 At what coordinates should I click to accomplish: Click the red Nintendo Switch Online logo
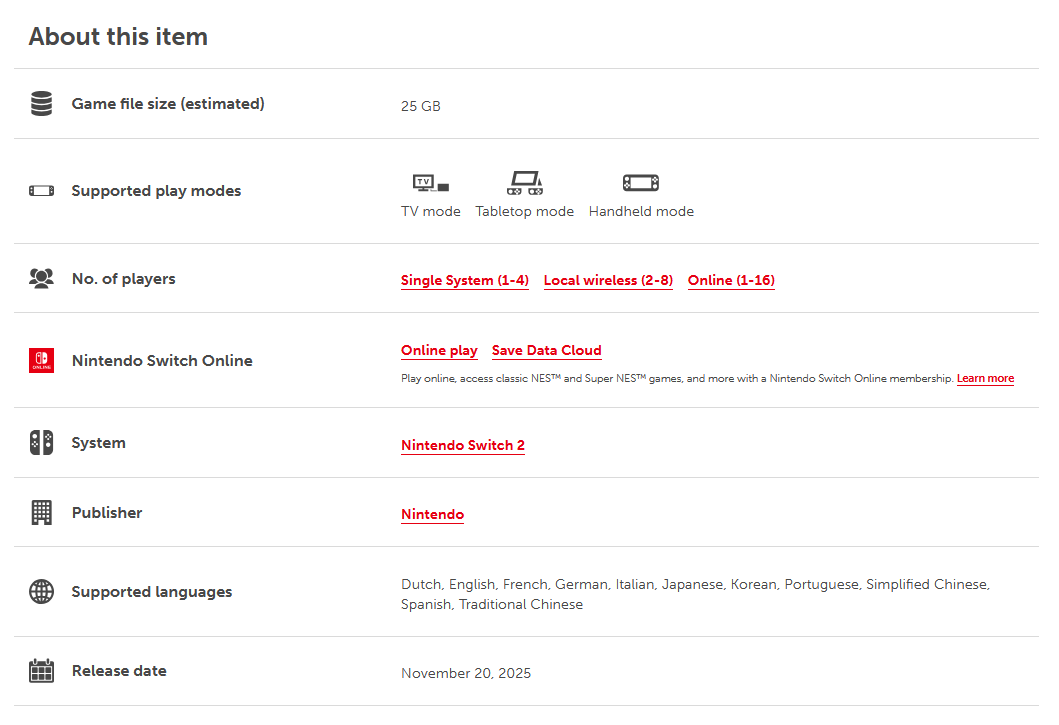(41, 360)
